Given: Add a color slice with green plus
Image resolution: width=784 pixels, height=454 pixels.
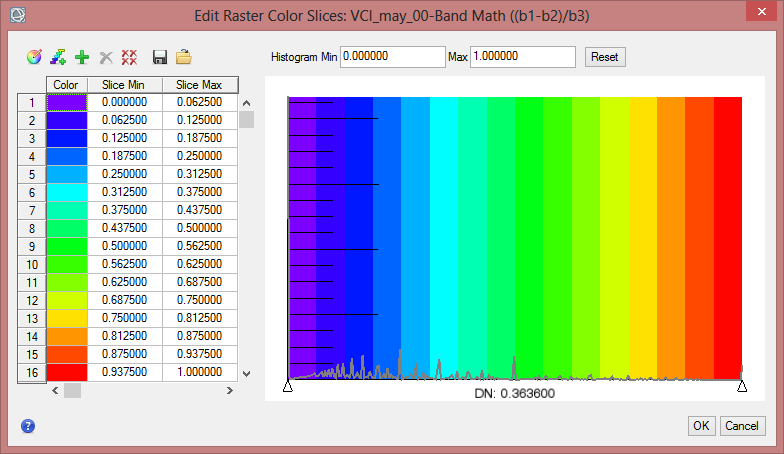Looking at the screenshot, I should point(82,58).
